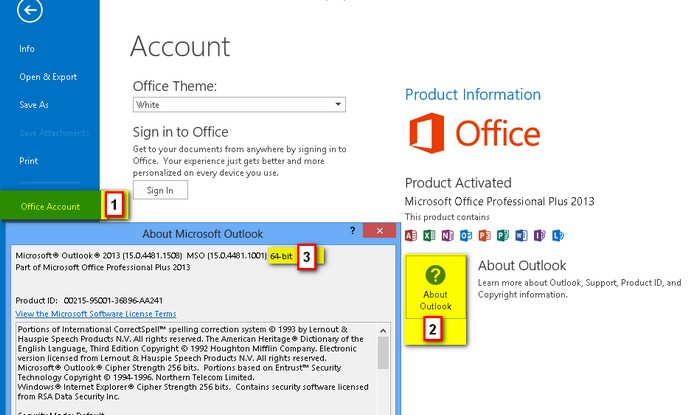The width and height of the screenshot is (700, 415).
Task: Click 'Part of Microsoft Office Professional Plus 2013' line
Action: coord(103,267)
